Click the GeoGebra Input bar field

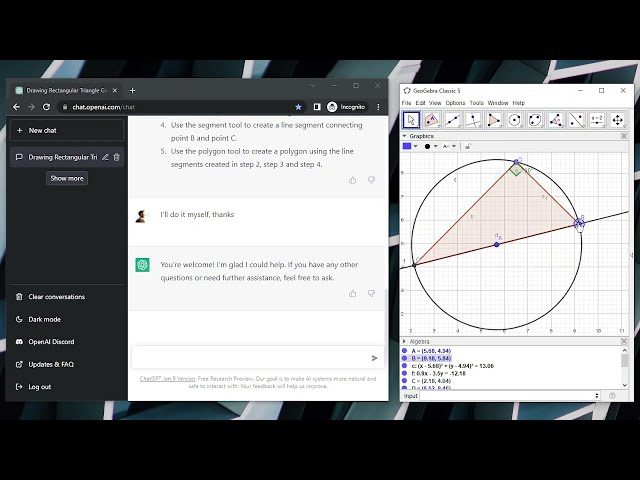(506, 396)
